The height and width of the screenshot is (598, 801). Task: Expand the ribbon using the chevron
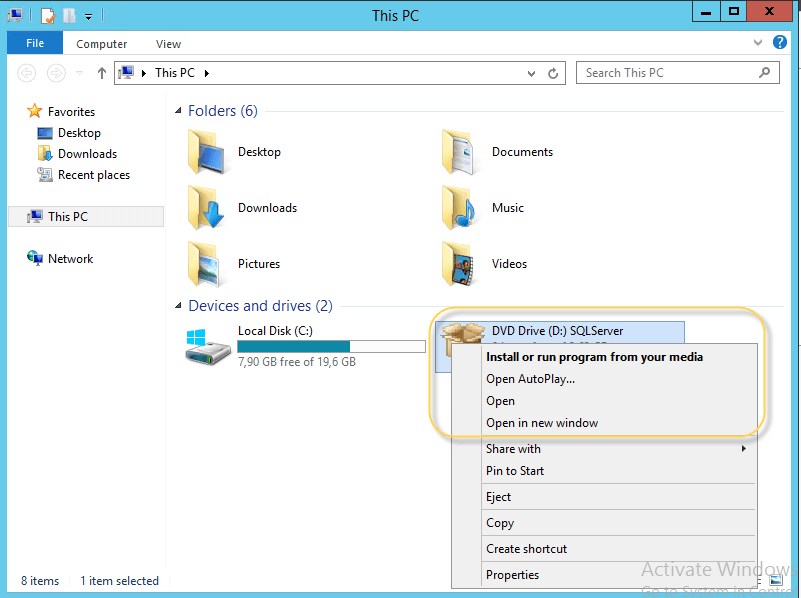tap(757, 44)
